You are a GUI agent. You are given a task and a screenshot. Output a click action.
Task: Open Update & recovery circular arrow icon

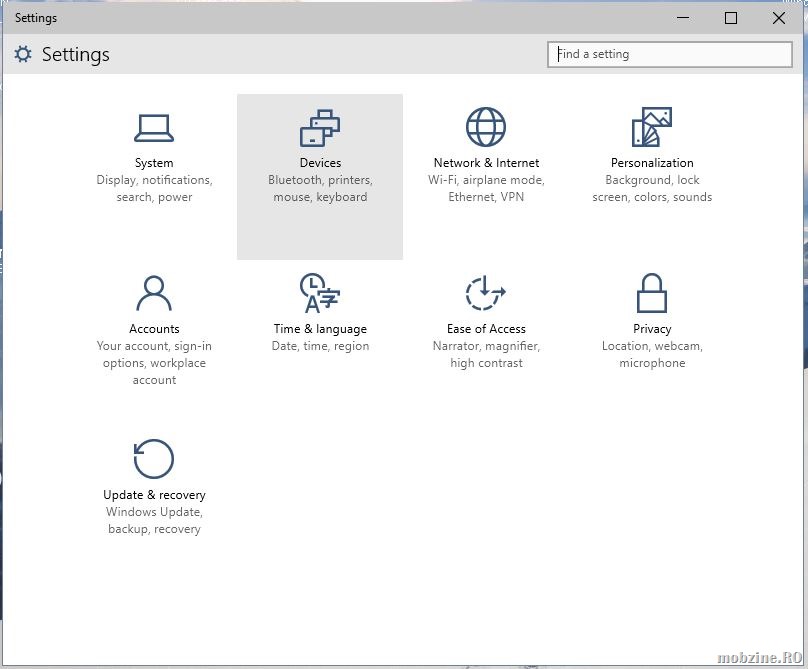(x=154, y=459)
